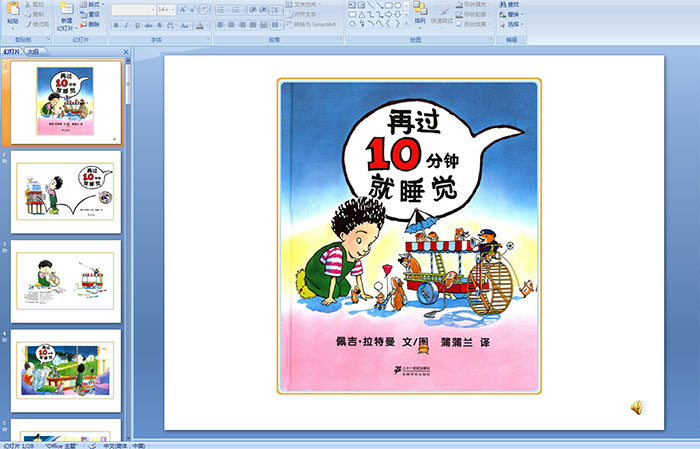Image resolution: width=700 pixels, height=449 pixels.
Task: Click the Increase Indent icon
Action: tap(263, 9)
